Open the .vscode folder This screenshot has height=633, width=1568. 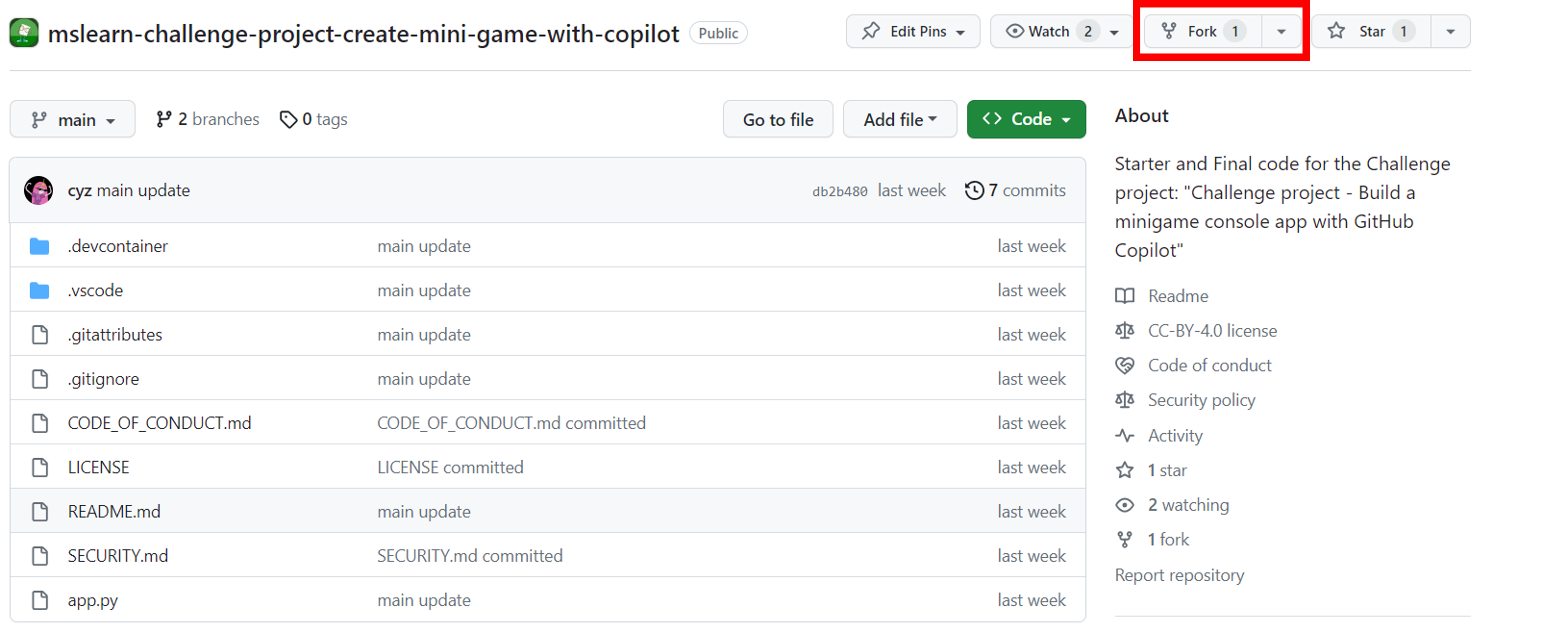[x=96, y=291]
